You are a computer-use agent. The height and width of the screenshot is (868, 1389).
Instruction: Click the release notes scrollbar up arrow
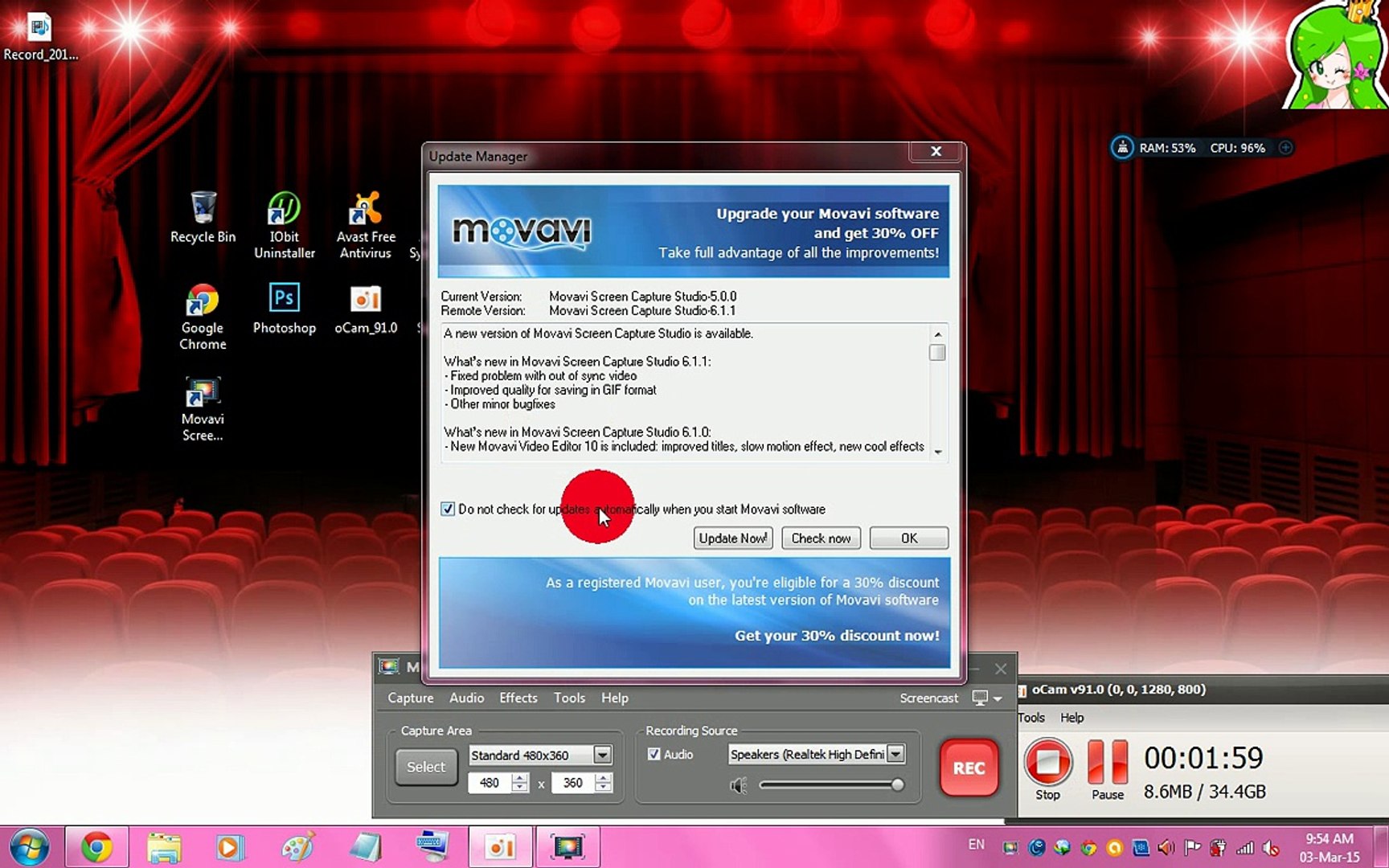[x=937, y=334]
